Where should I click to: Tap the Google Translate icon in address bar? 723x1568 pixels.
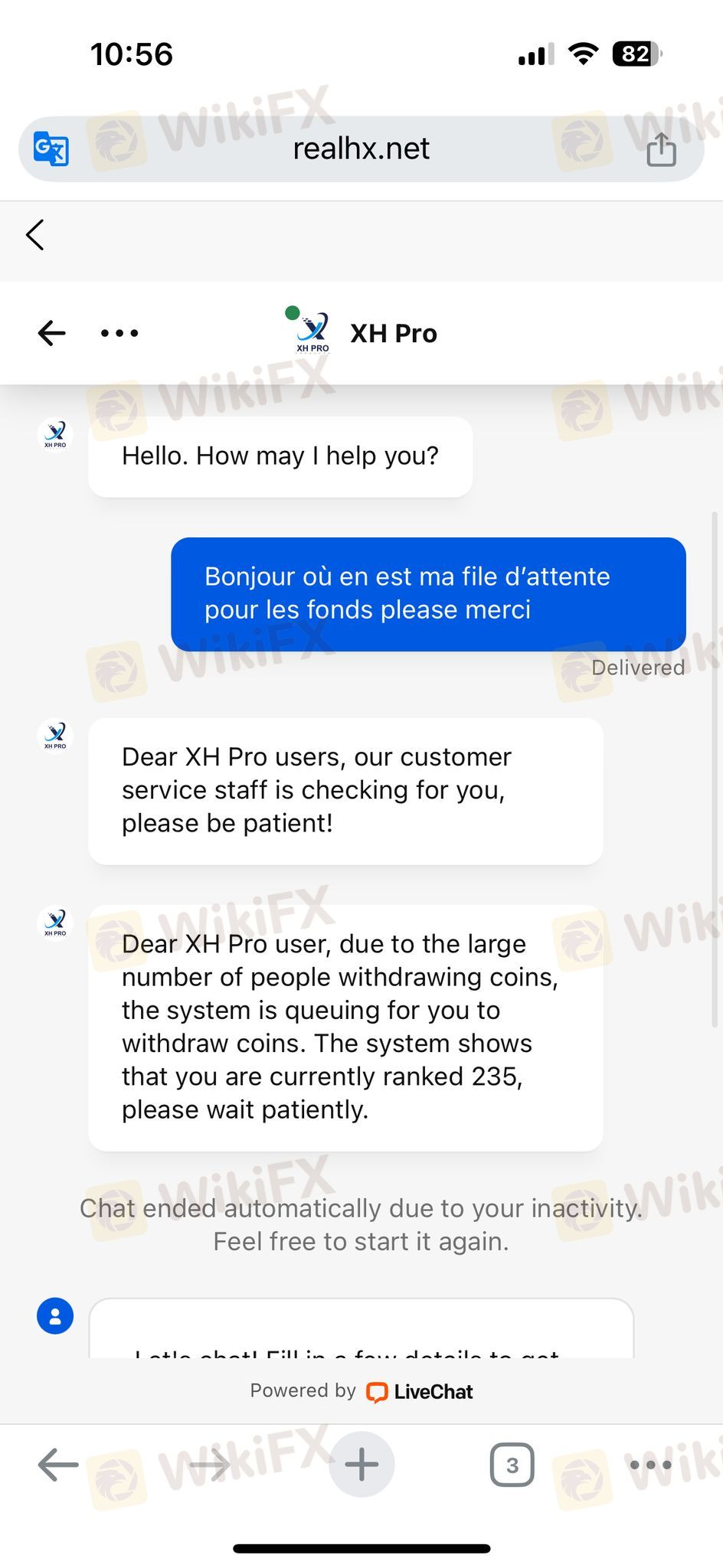(x=51, y=149)
